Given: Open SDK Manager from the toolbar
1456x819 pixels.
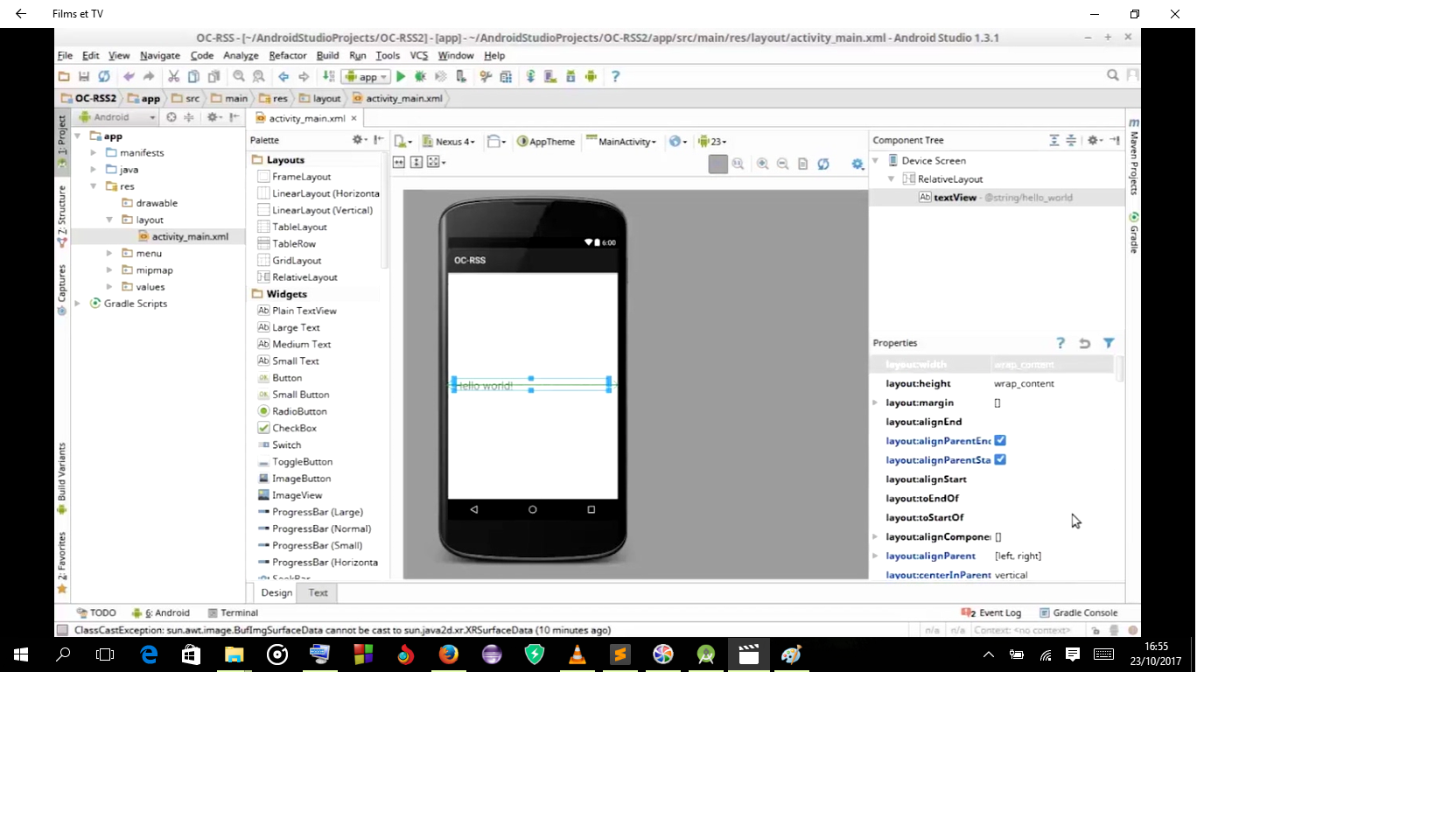Looking at the screenshot, I should tap(570, 77).
